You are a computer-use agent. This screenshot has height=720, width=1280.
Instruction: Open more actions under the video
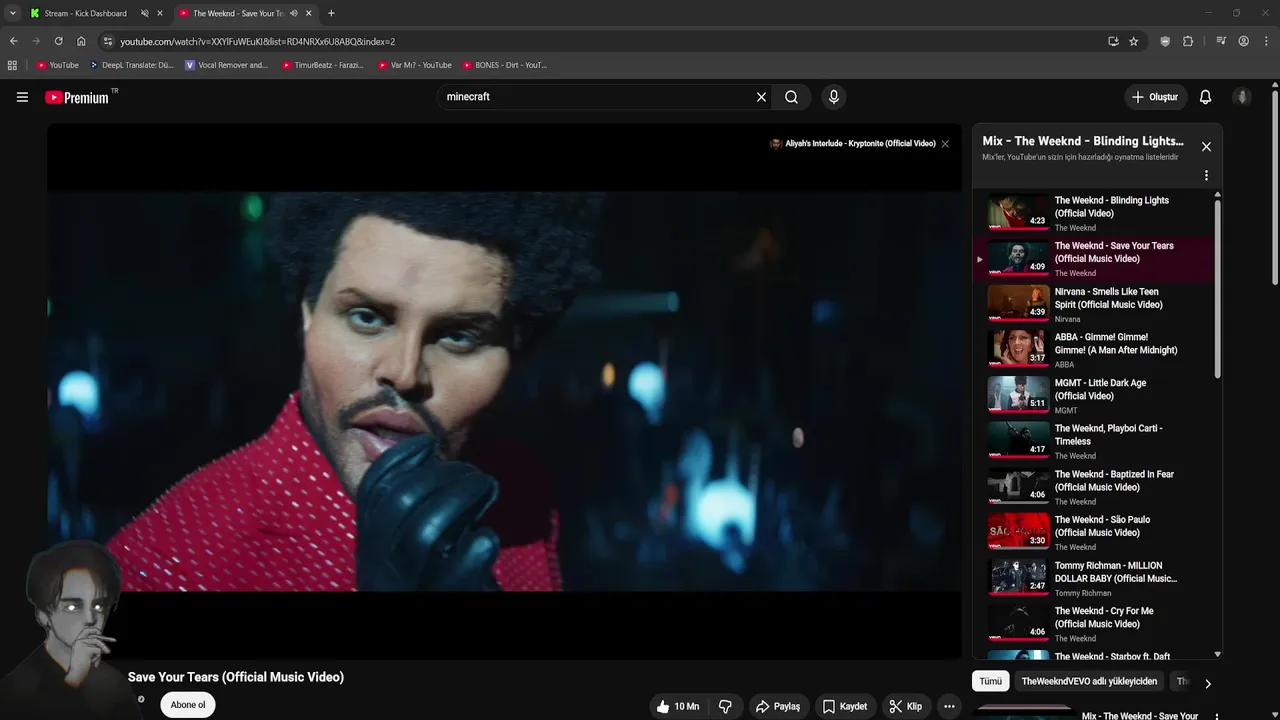(x=949, y=706)
